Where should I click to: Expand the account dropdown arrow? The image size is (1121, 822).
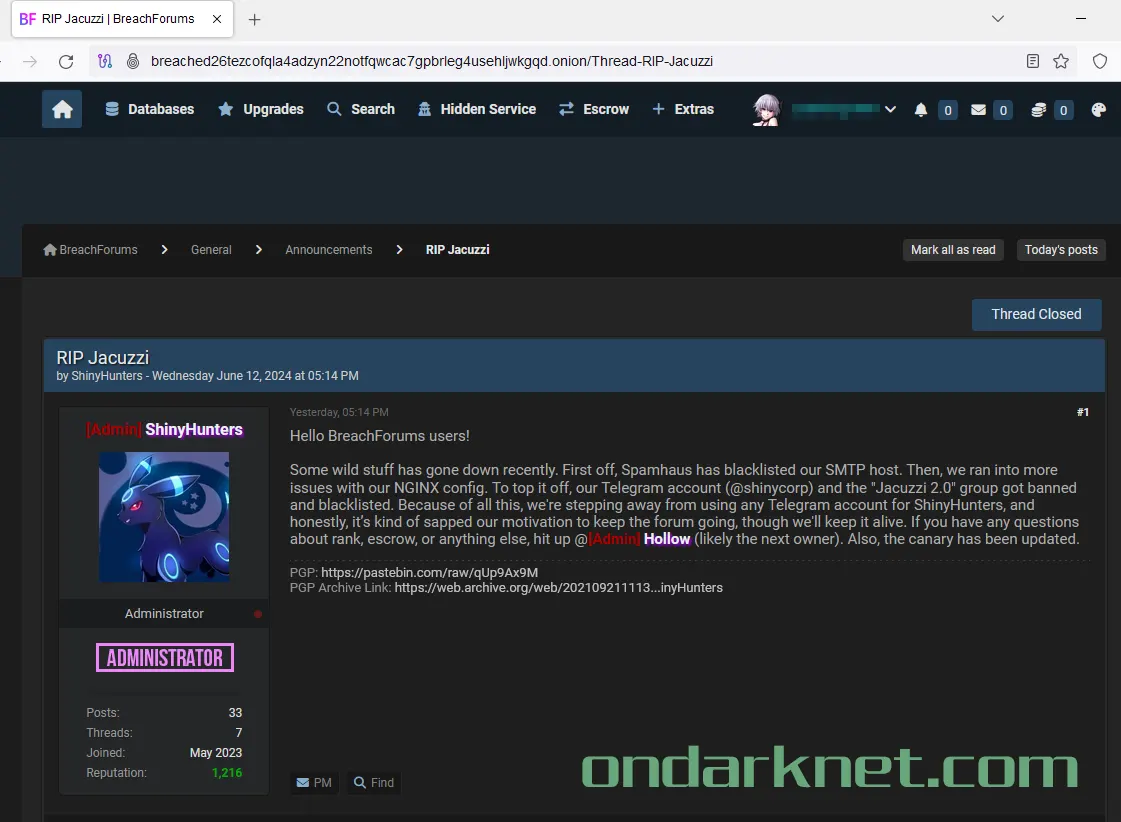890,110
